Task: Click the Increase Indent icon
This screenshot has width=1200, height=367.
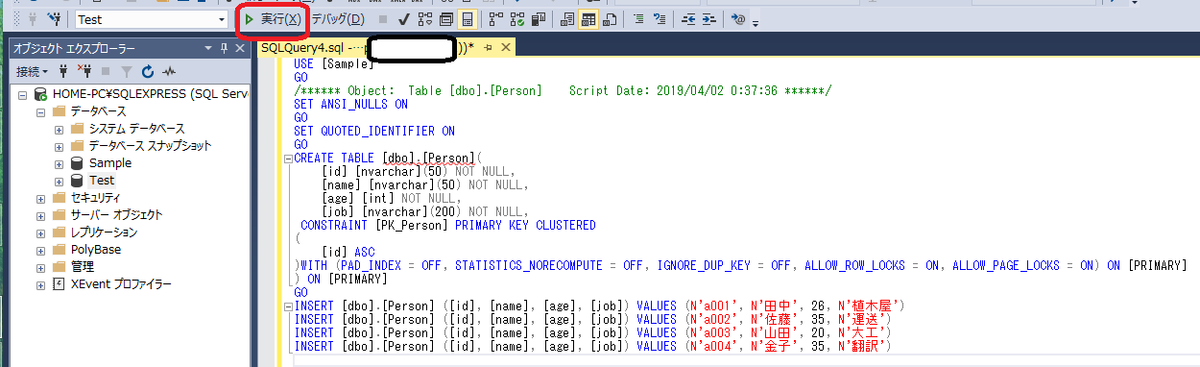Action: (x=708, y=19)
